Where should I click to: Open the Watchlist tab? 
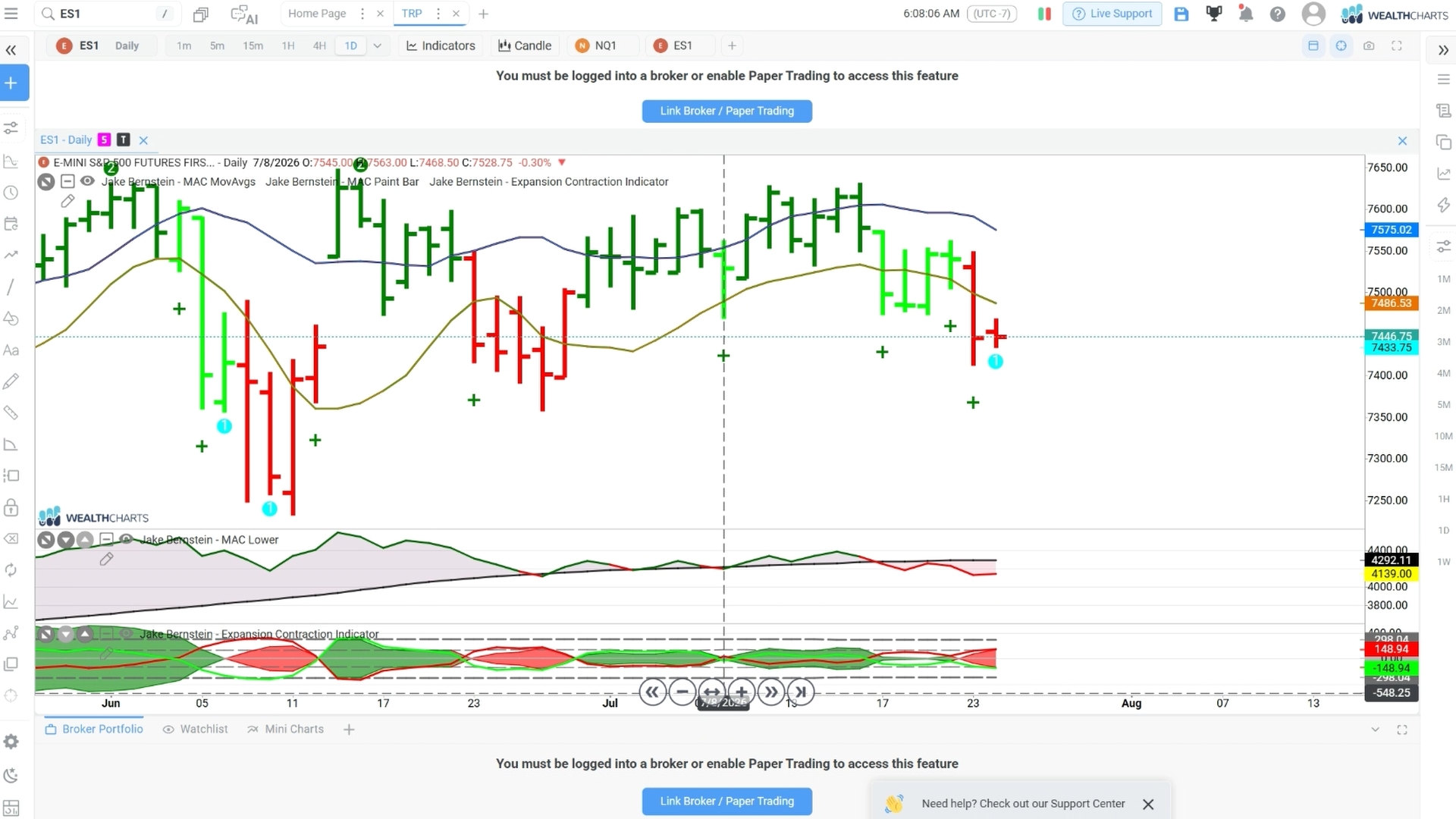click(195, 729)
